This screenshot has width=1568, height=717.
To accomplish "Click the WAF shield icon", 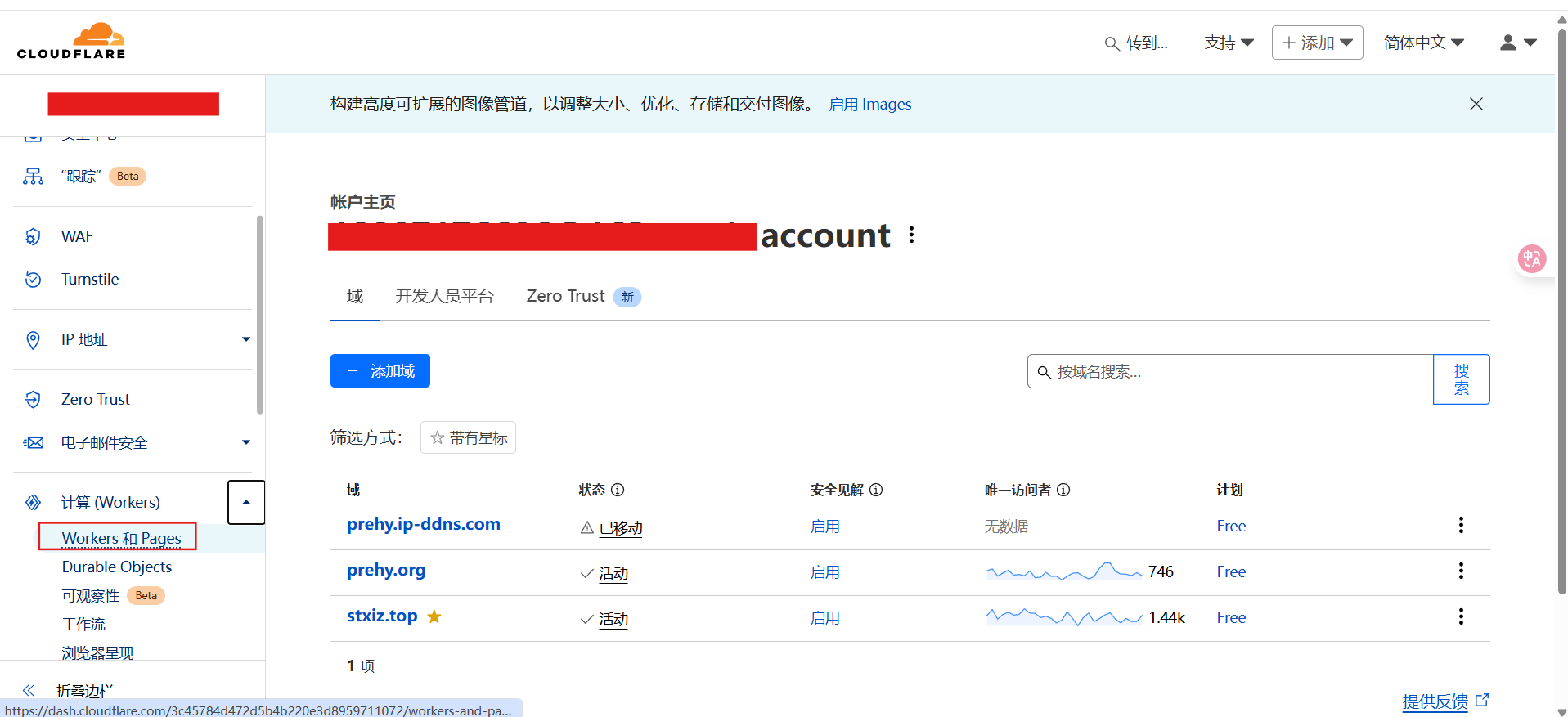I will (x=33, y=236).
